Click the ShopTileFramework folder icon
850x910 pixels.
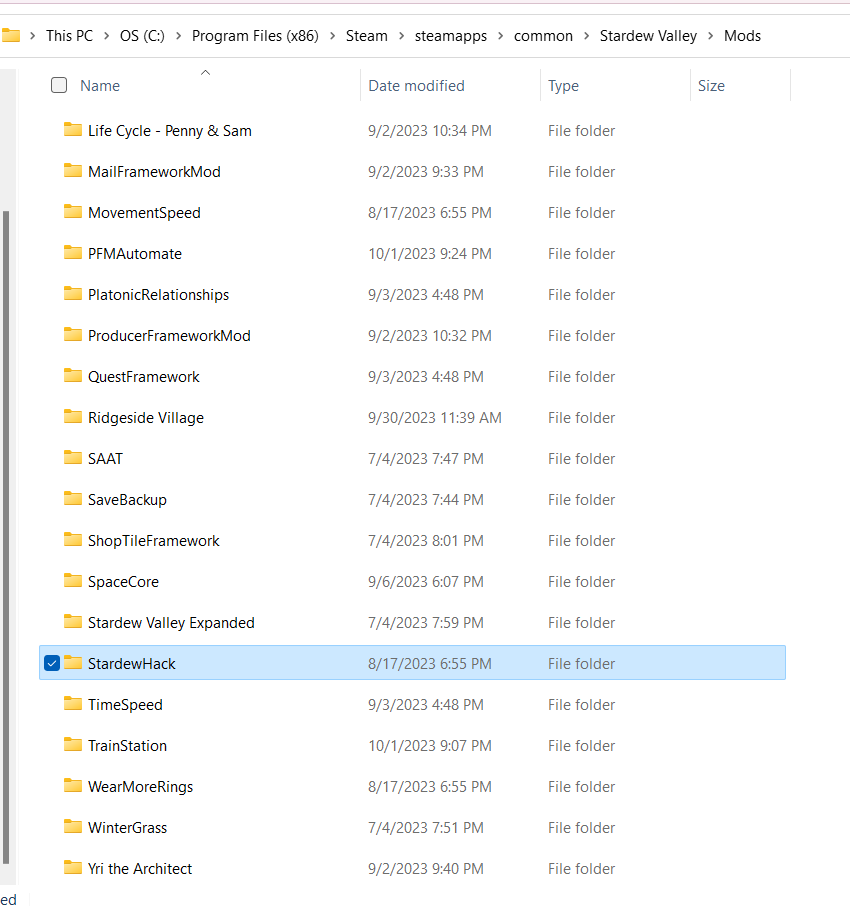[73, 540]
